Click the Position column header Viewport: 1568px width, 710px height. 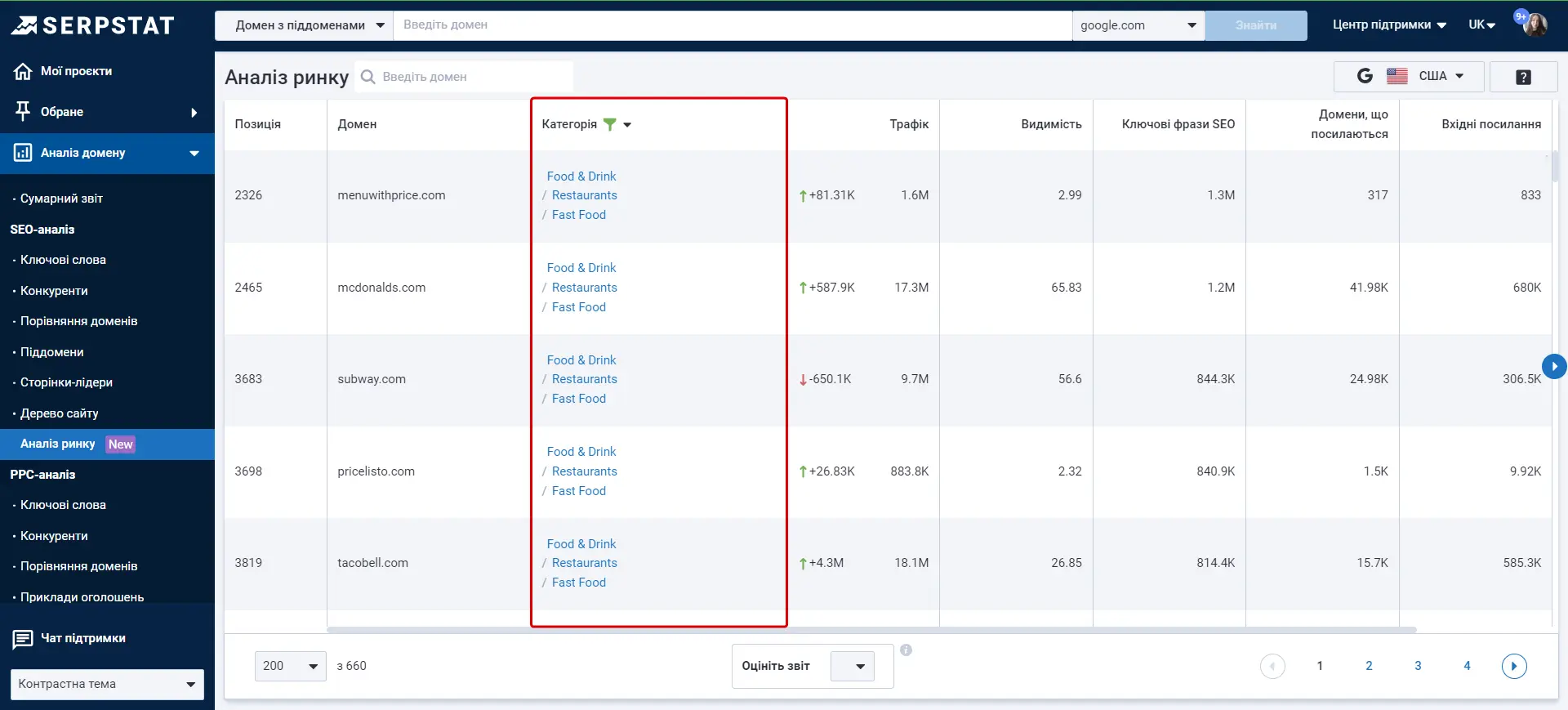pyautogui.click(x=257, y=124)
